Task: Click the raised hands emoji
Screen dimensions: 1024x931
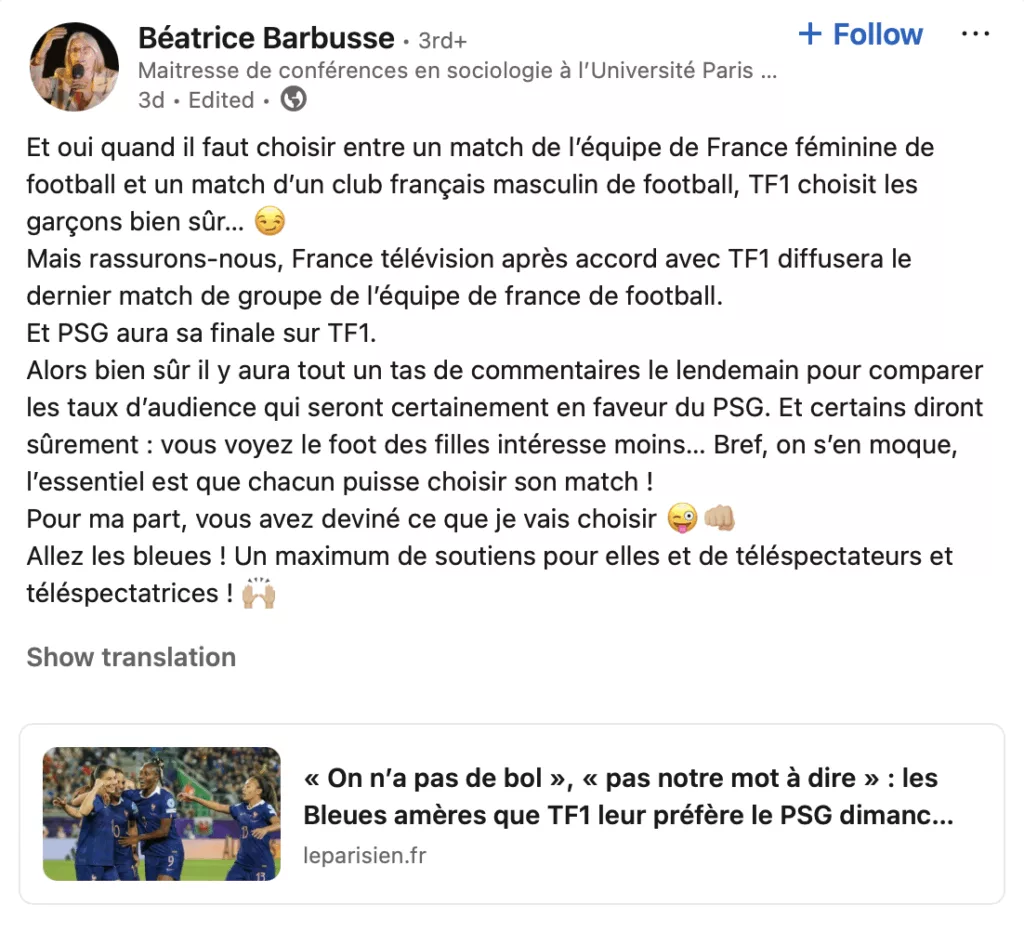Action: point(259,593)
